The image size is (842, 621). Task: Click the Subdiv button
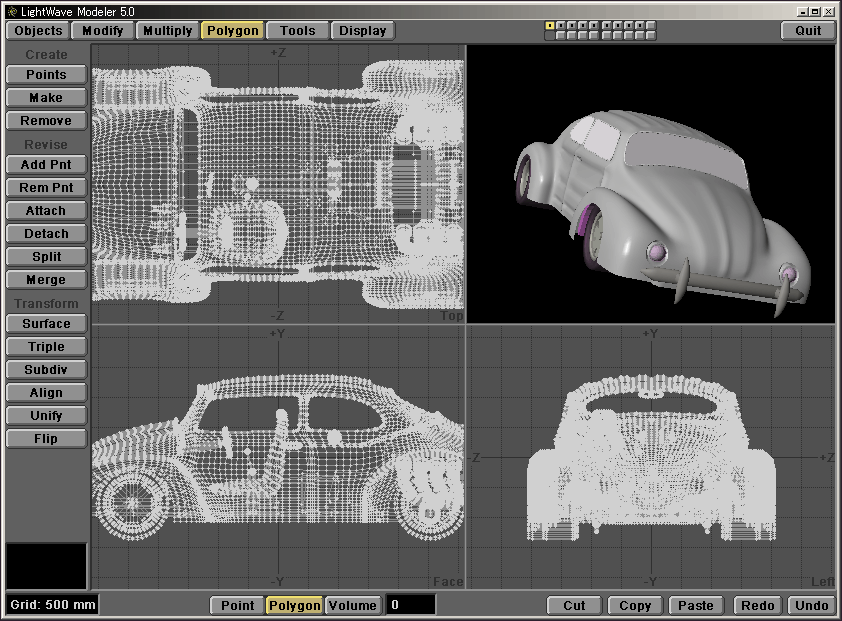click(x=46, y=370)
